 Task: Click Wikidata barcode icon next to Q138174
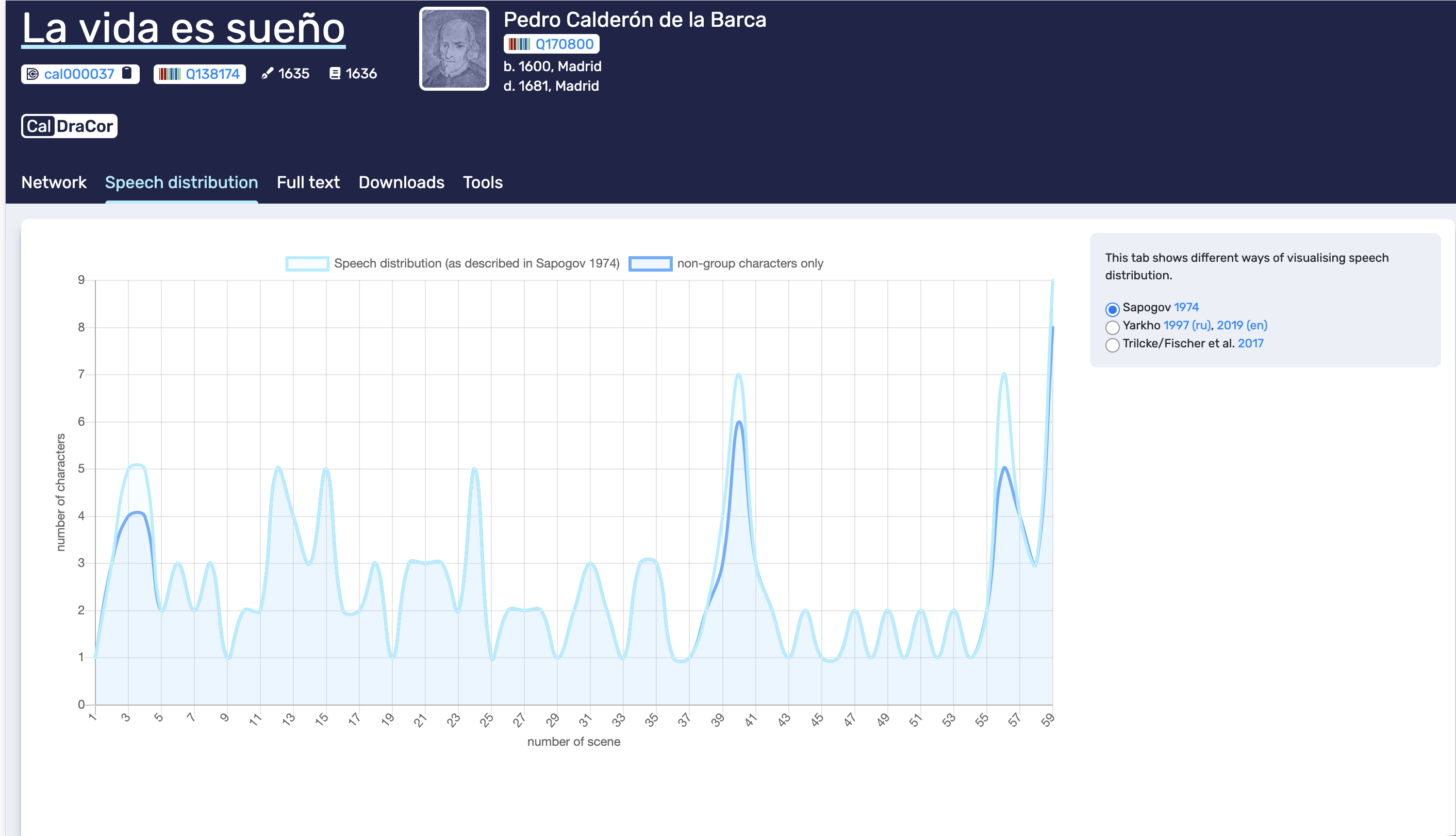tap(170, 74)
